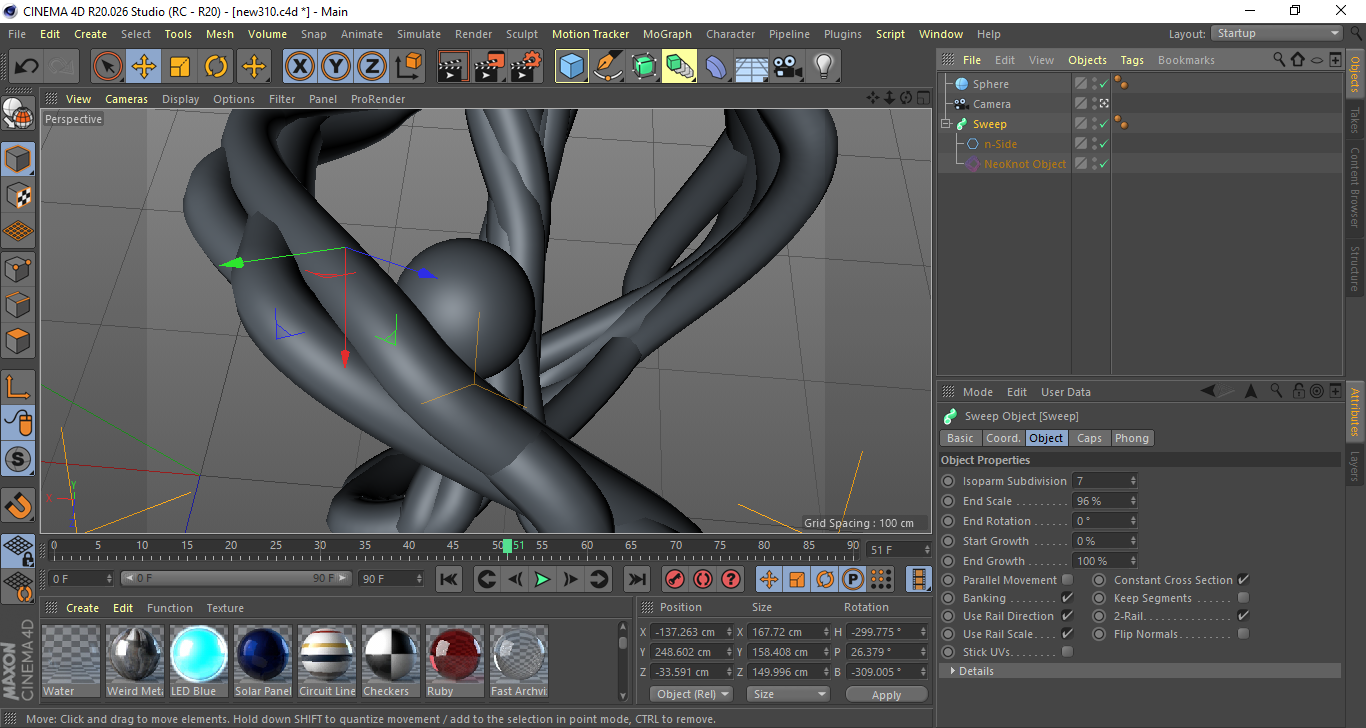This screenshot has height=728, width=1366.
Task: Switch to the Coord. tab
Action: coord(1003,438)
